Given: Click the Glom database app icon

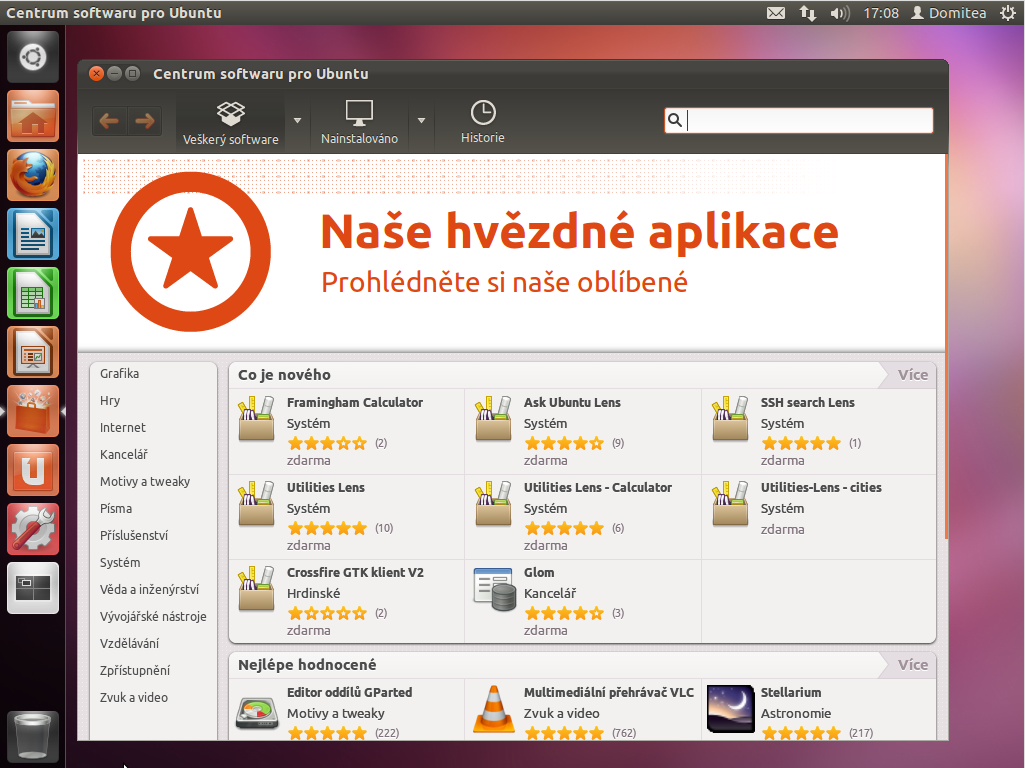Looking at the screenshot, I should coord(492,588).
